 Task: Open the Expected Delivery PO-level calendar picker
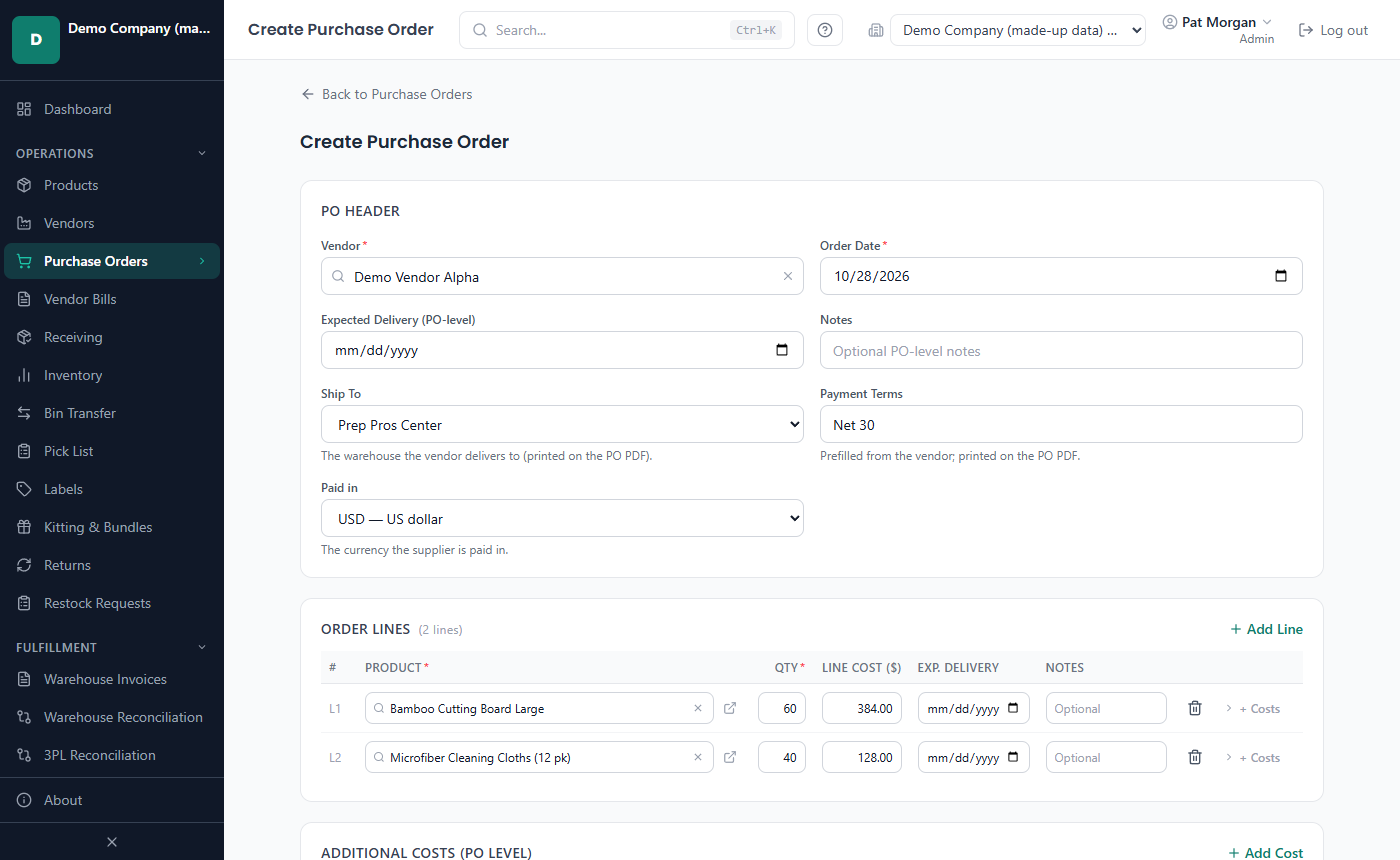(x=782, y=351)
